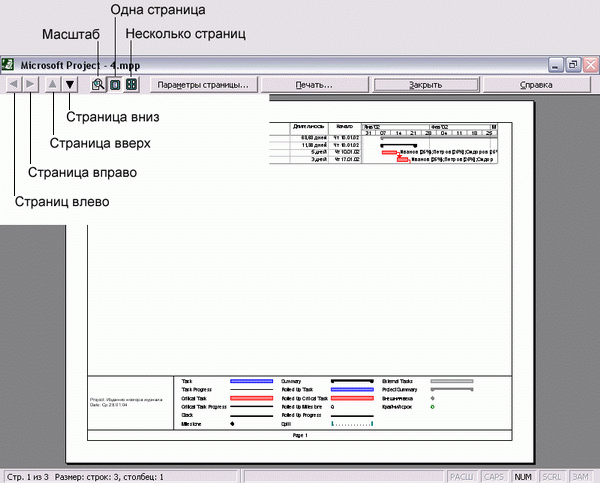Activate the Zoom magnifier tool
Viewport: 600px width, 483px height.
(x=98, y=84)
